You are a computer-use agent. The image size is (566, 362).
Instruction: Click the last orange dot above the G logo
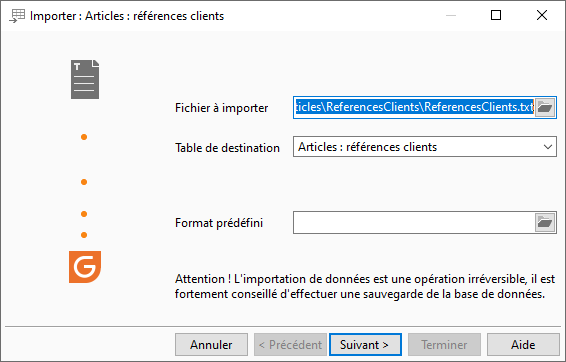(x=84, y=235)
